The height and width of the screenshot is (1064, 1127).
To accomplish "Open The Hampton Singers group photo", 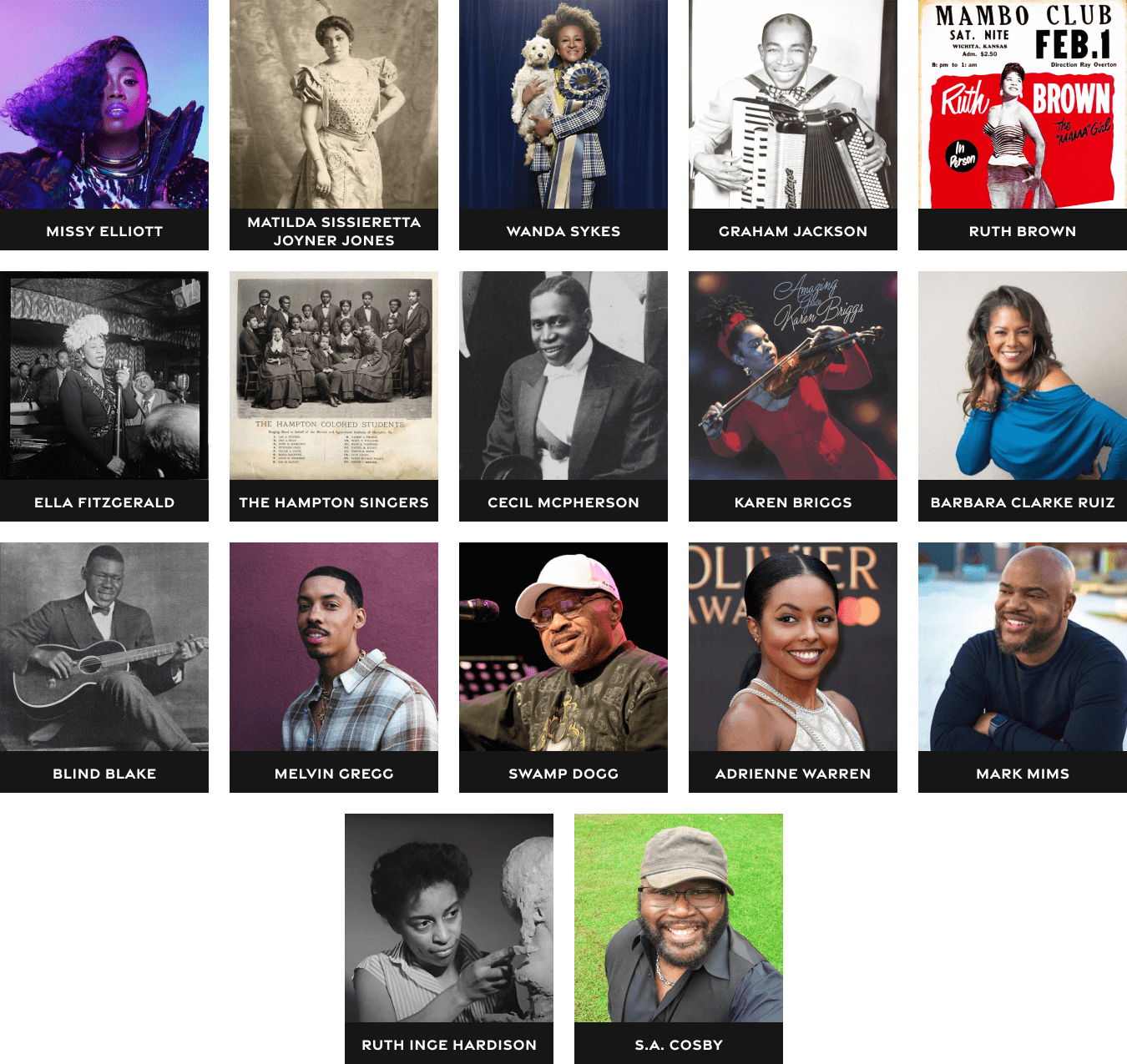I will (334, 376).
